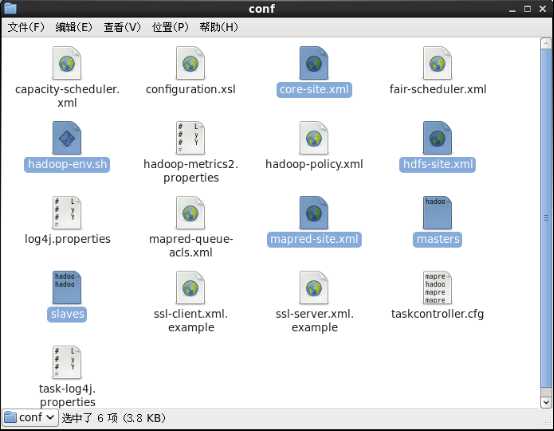Click the slaves file icon

click(x=66, y=288)
